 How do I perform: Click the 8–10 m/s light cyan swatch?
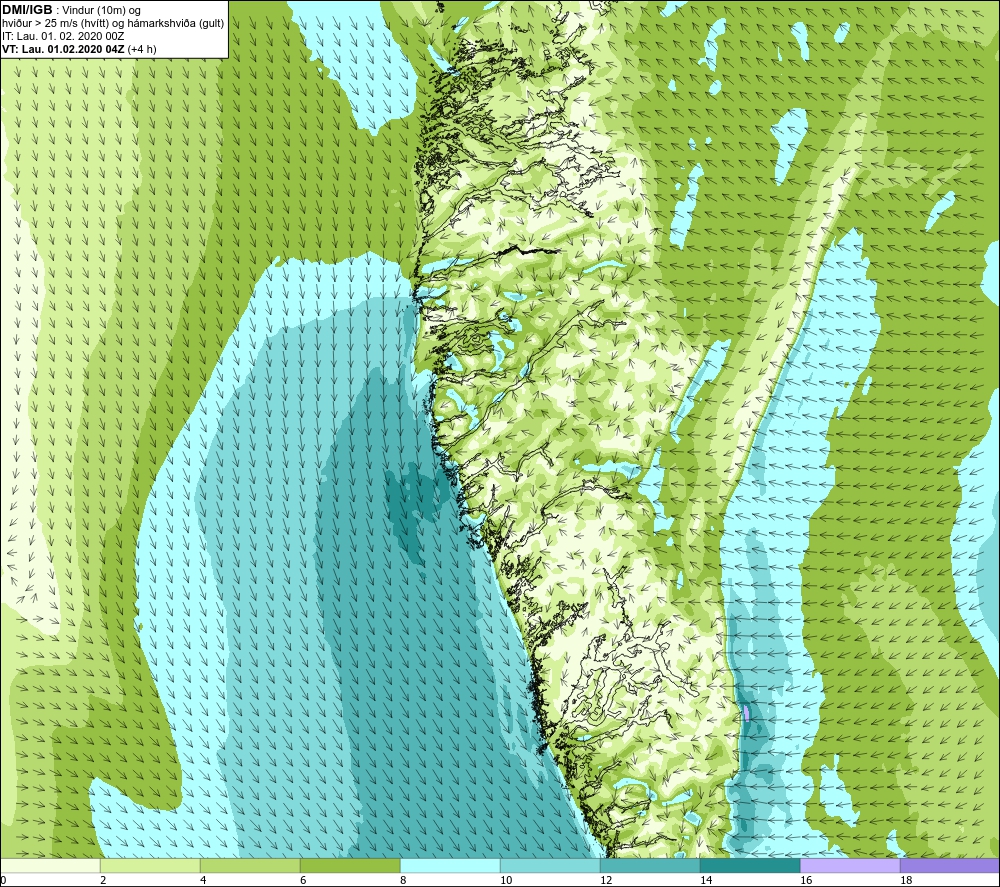pyautogui.click(x=450, y=865)
